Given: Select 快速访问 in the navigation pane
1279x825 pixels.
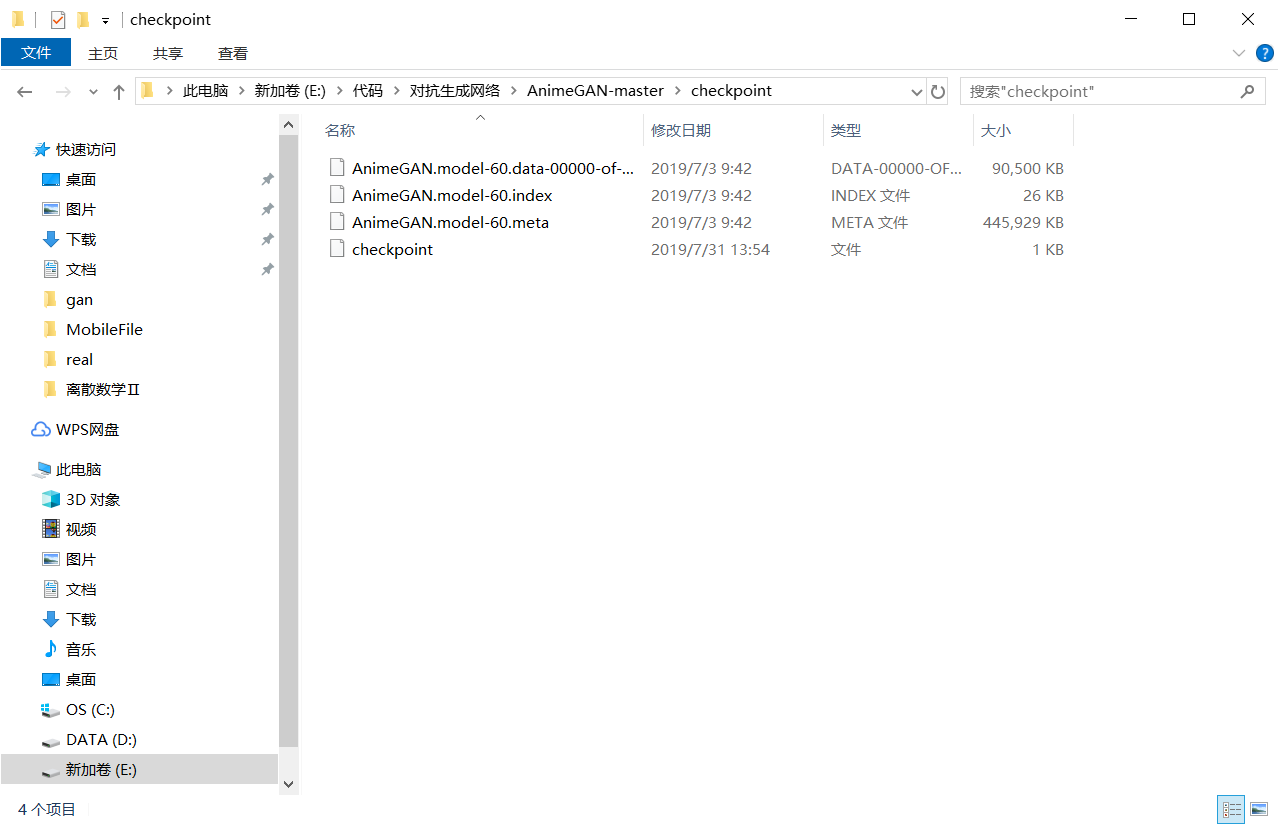Looking at the screenshot, I should click(x=85, y=149).
